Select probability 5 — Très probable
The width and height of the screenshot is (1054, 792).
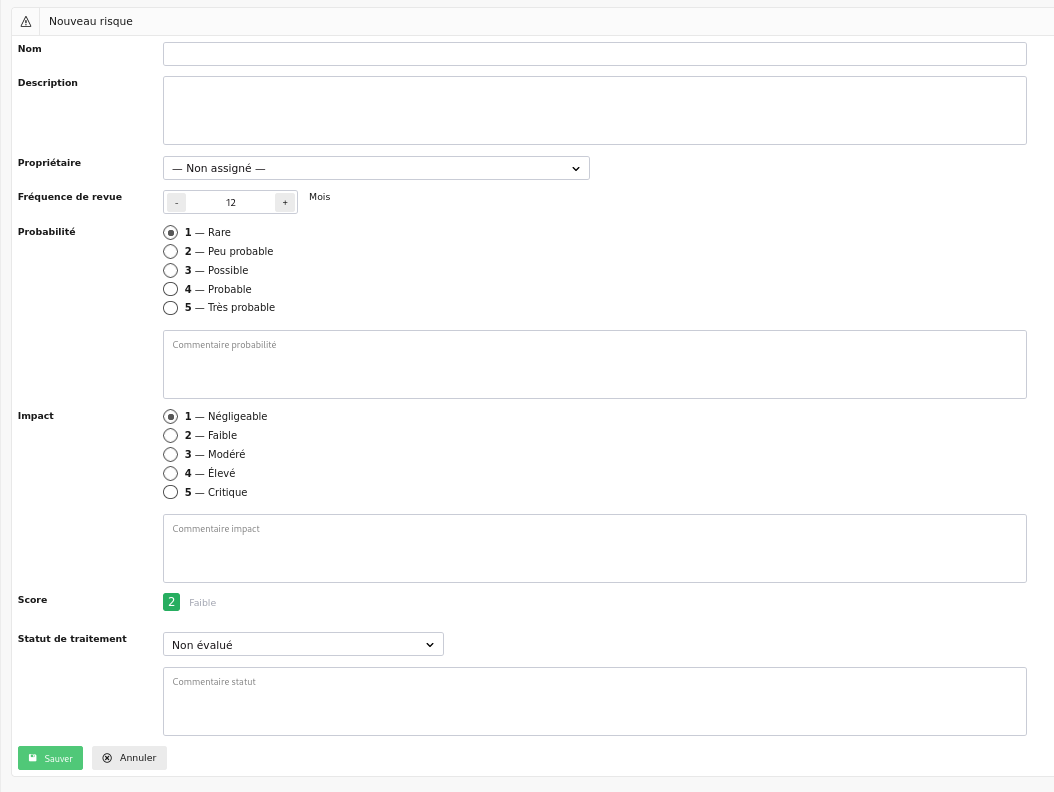tap(170, 308)
